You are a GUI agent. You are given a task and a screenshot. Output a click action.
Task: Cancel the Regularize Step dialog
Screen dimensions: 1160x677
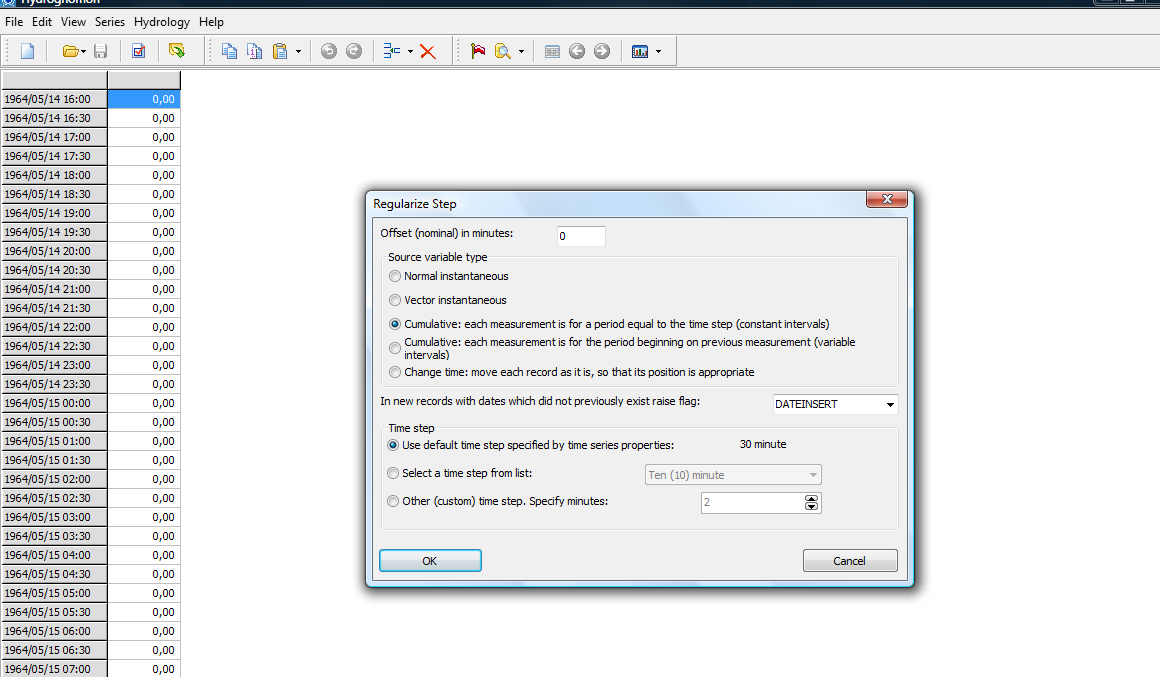[x=850, y=561]
